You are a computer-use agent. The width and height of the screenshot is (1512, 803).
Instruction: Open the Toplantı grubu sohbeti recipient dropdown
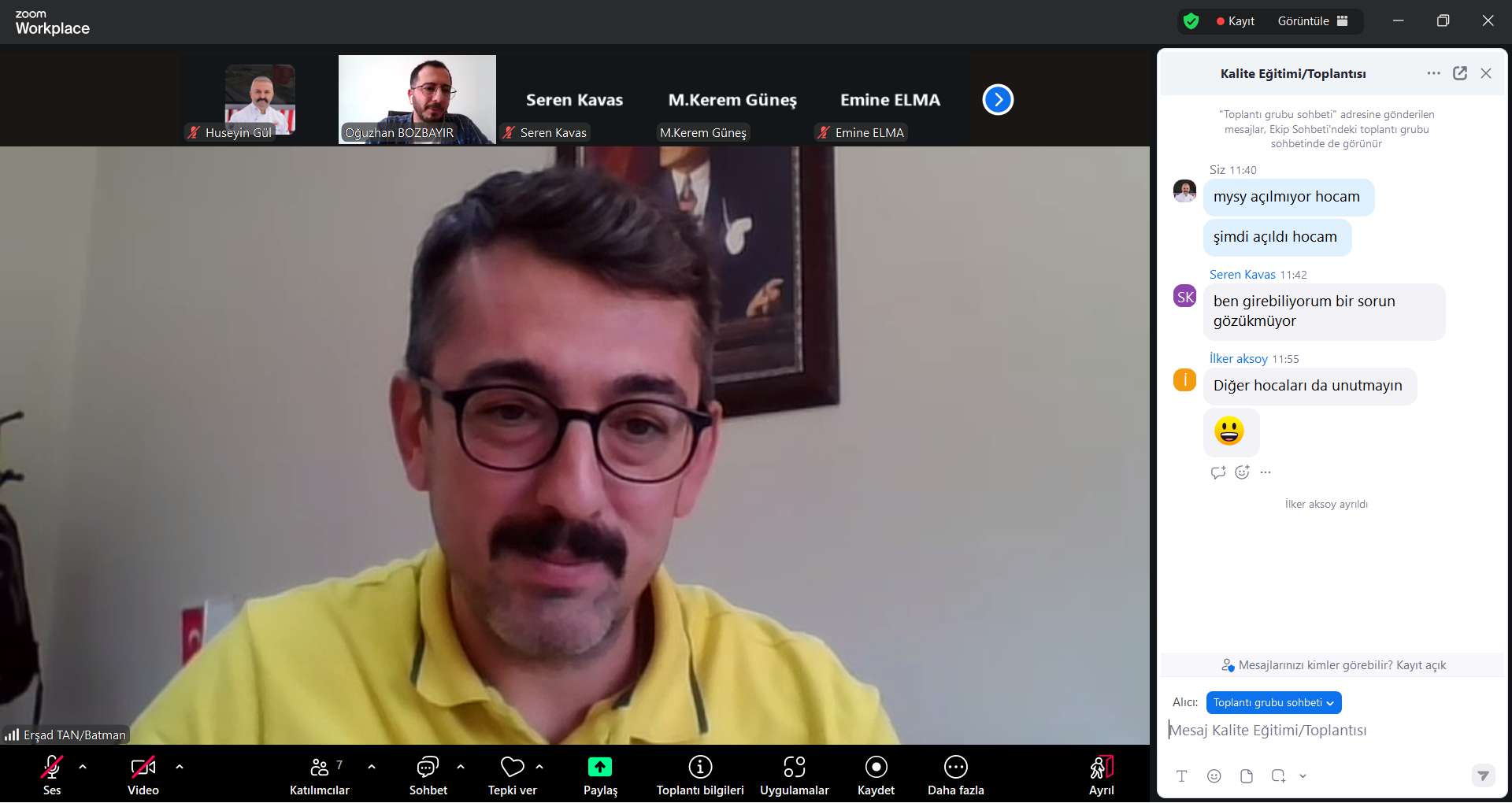[x=1273, y=702]
